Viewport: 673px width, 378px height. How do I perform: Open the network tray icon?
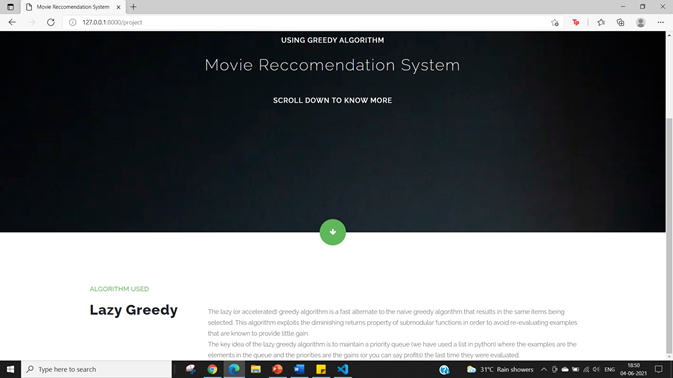(586, 369)
